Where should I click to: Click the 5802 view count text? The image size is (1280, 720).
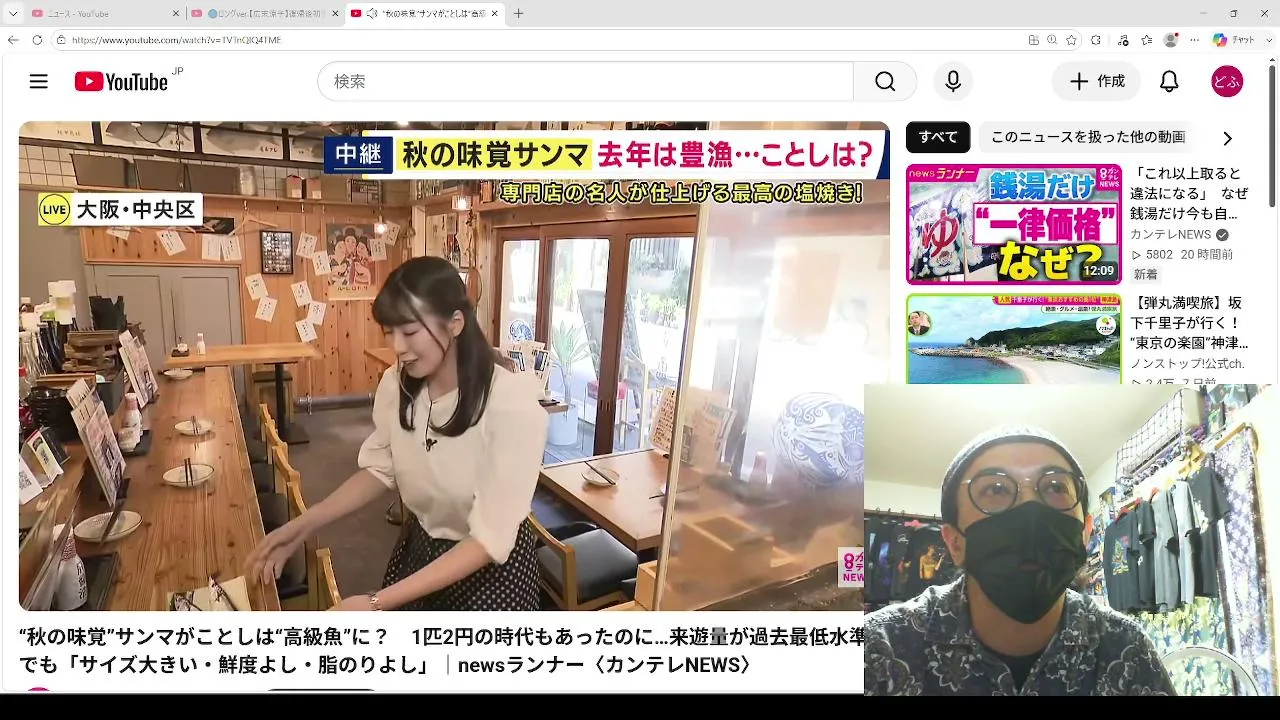(x=1159, y=255)
